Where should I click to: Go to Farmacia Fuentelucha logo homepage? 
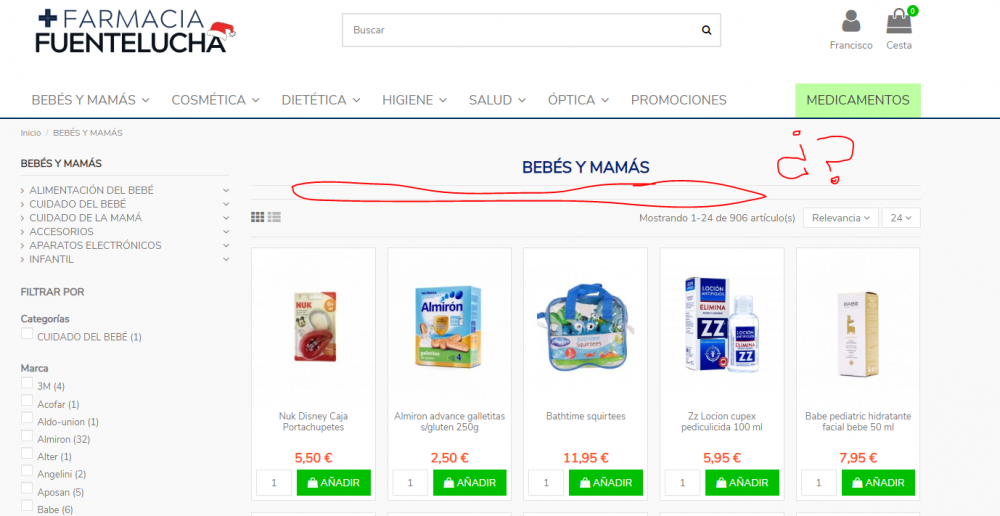pyautogui.click(x=135, y=31)
